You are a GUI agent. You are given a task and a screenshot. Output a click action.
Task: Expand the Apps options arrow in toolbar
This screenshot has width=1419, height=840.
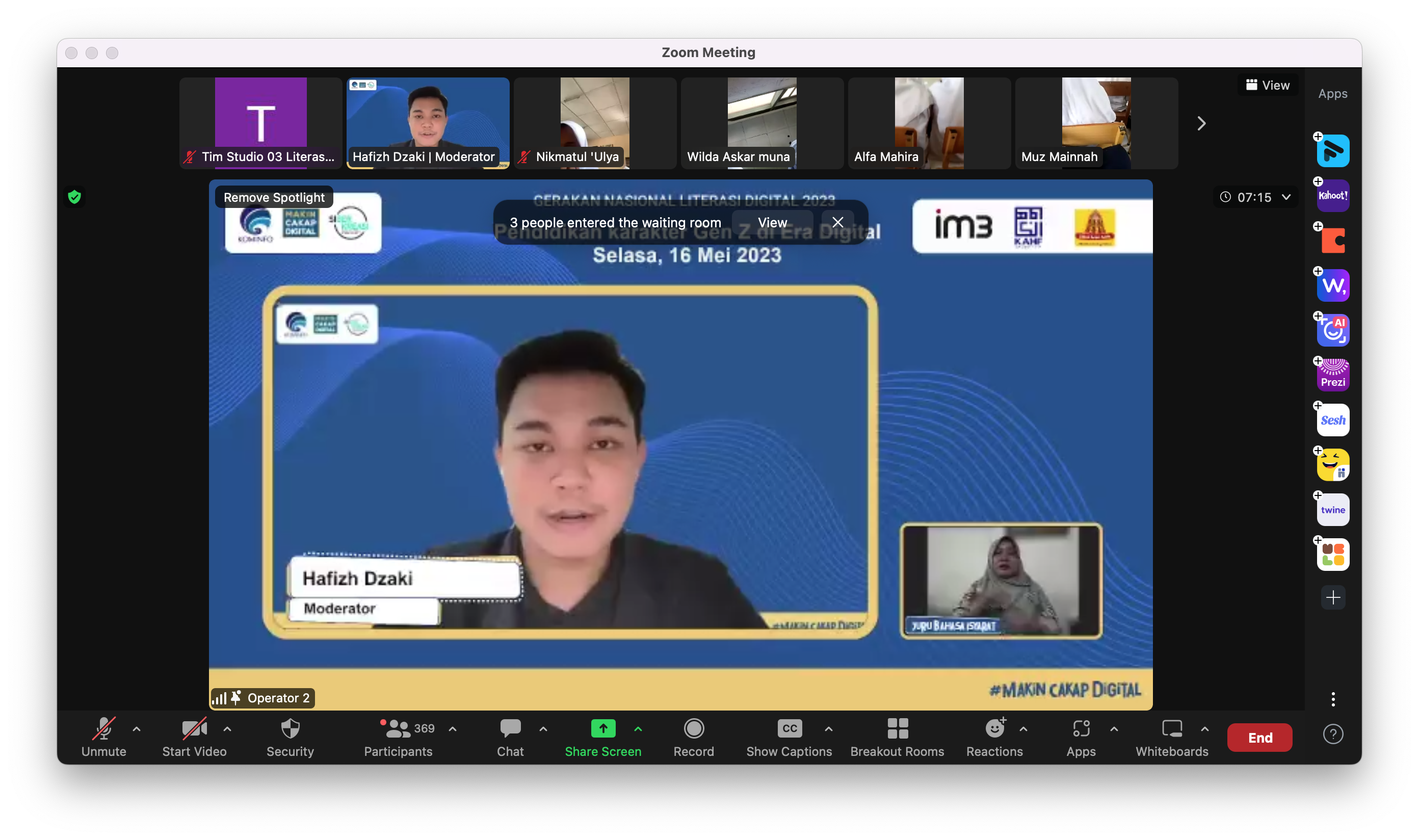pyautogui.click(x=1114, y=729)
